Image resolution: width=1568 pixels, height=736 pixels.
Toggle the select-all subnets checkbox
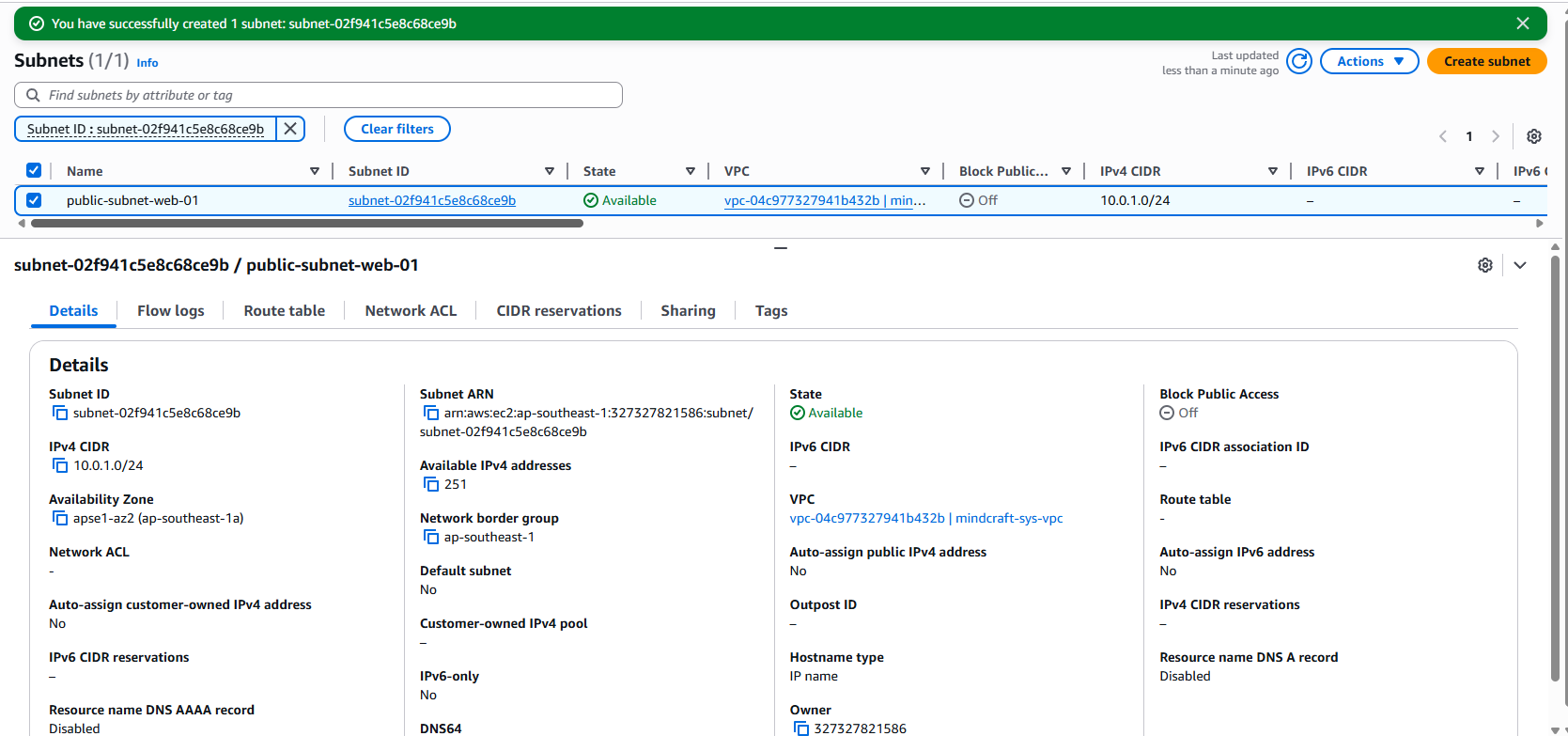[x=34, y=171]
